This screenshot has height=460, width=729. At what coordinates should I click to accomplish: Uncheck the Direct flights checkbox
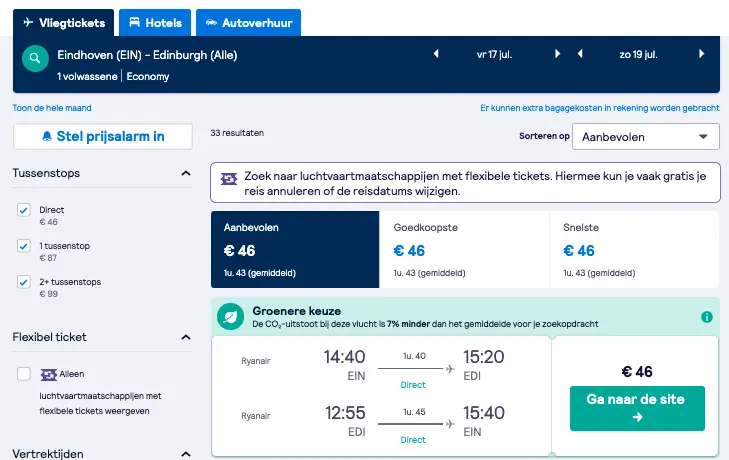24,210
